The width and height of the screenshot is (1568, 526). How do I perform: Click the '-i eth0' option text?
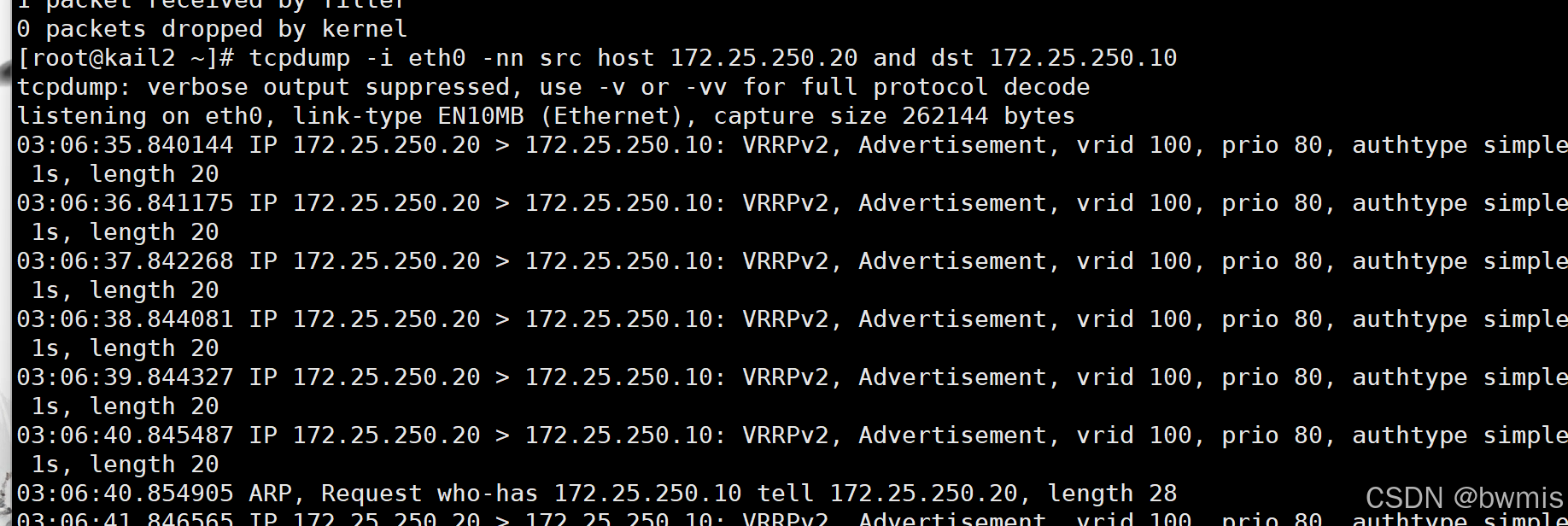[x=416, y=58]
